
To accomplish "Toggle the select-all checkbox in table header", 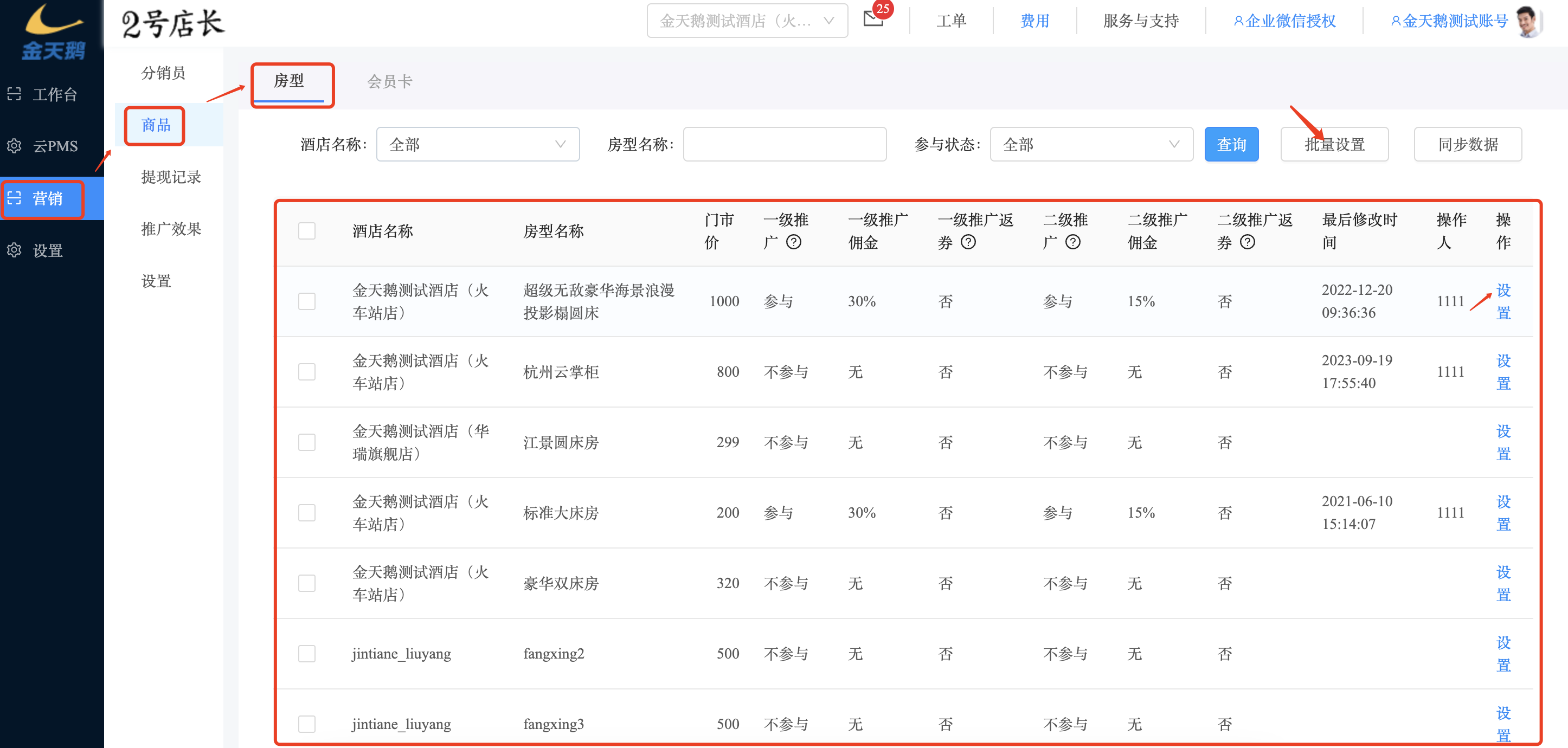I will (307, 231).
